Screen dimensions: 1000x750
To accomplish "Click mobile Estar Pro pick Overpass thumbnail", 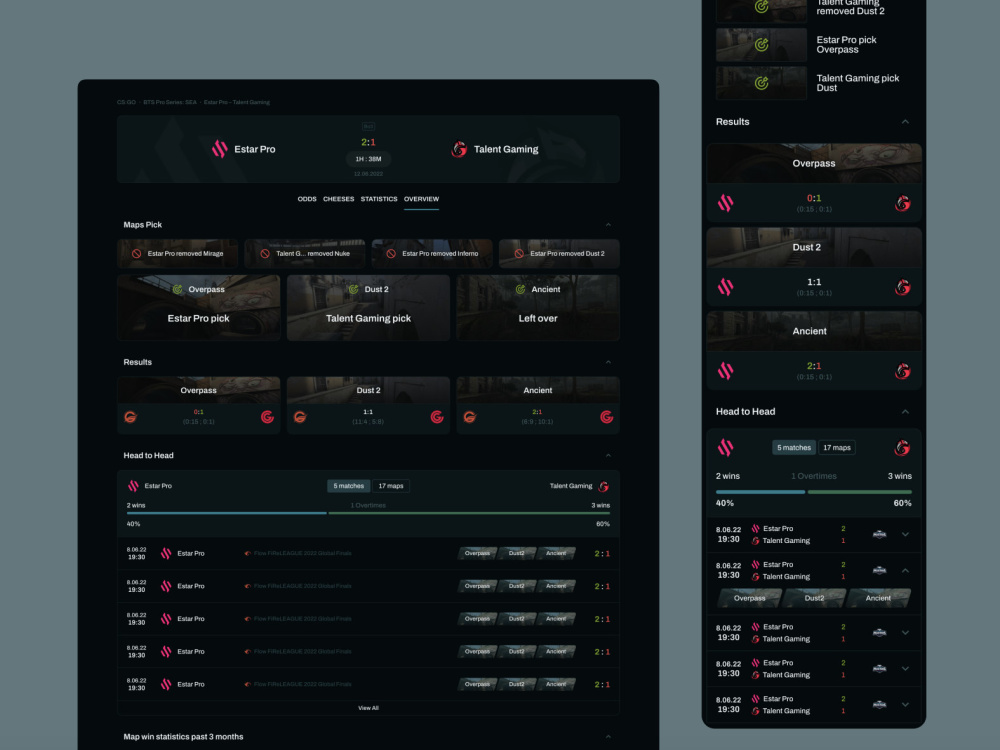I will (761, 45).
